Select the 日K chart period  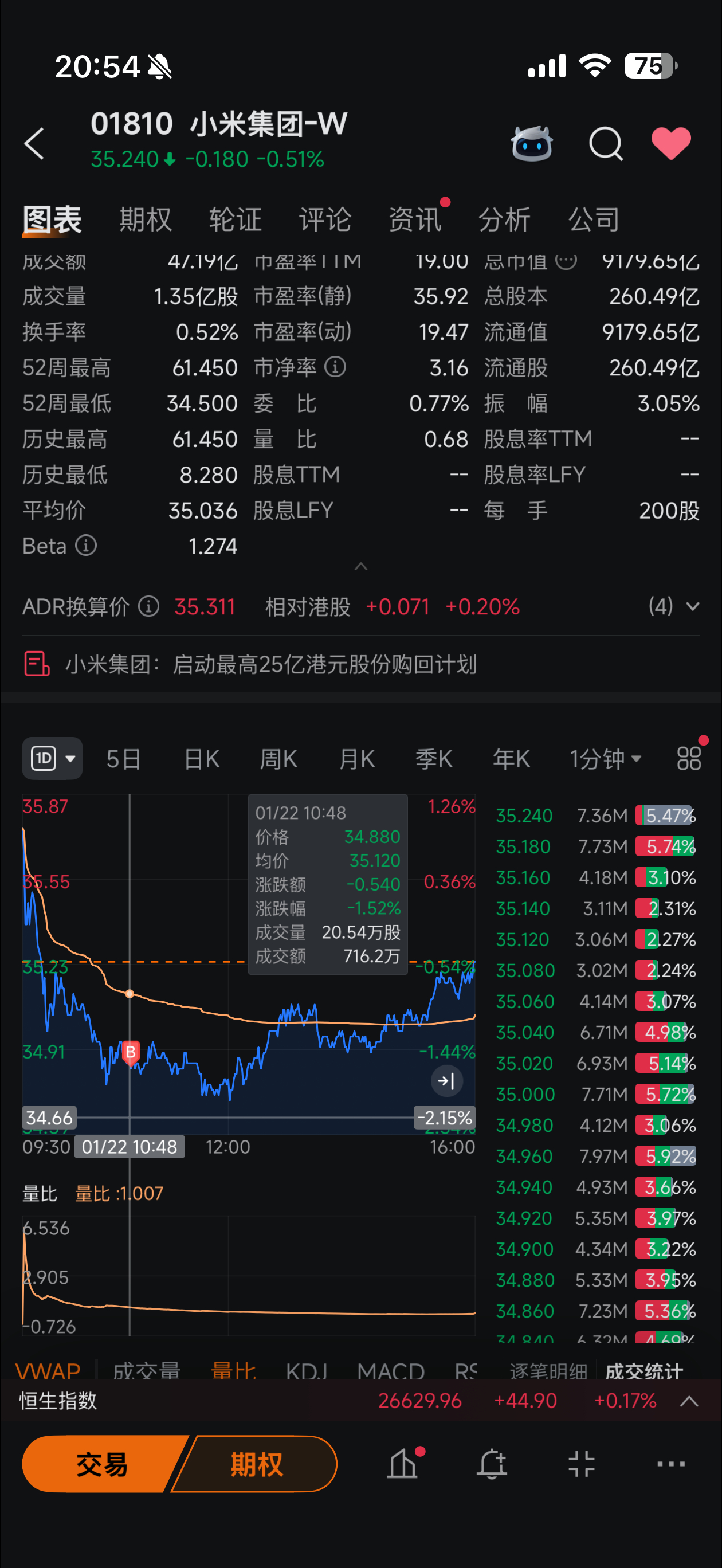pos(202,759)
